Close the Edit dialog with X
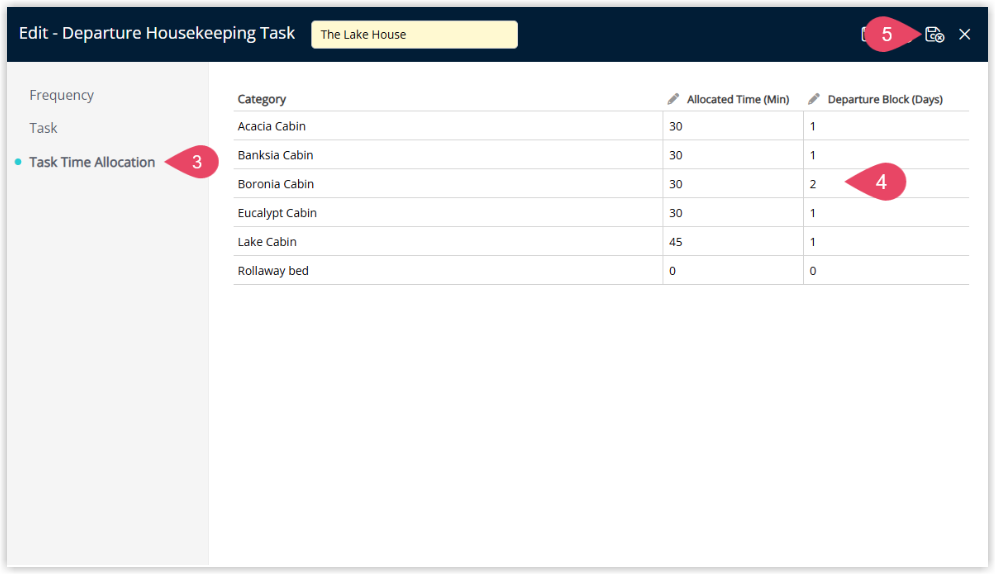996x575 pixels. tap(965, 34)
